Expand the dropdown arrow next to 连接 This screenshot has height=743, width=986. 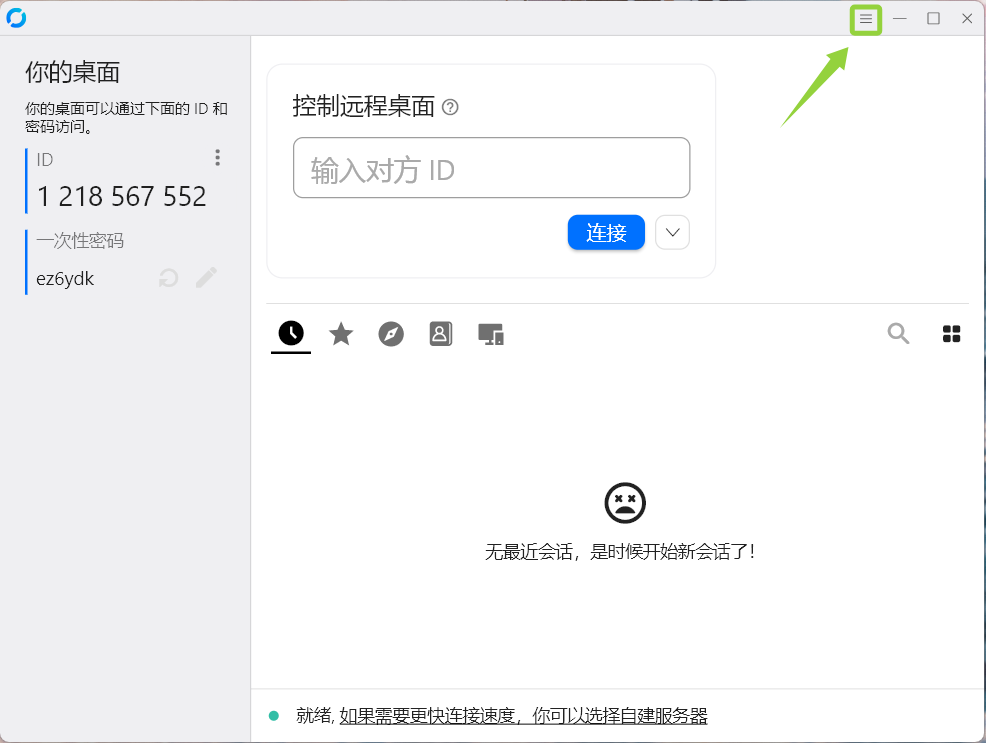672,233
